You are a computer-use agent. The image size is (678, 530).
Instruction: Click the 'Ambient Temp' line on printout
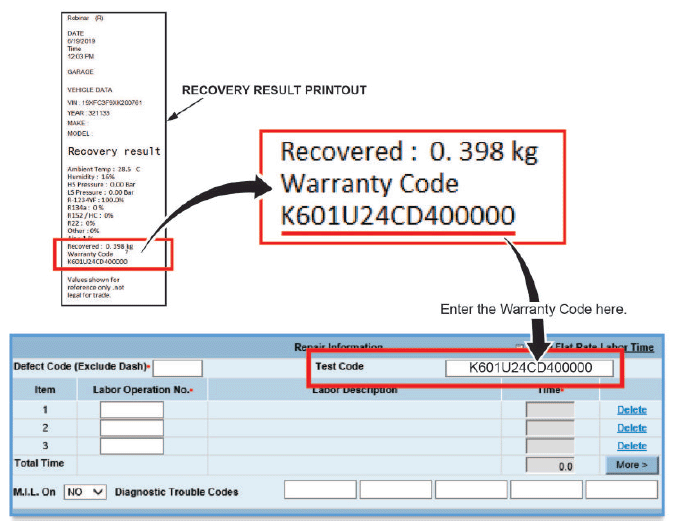pyautogui.click(x=104, y=169)
